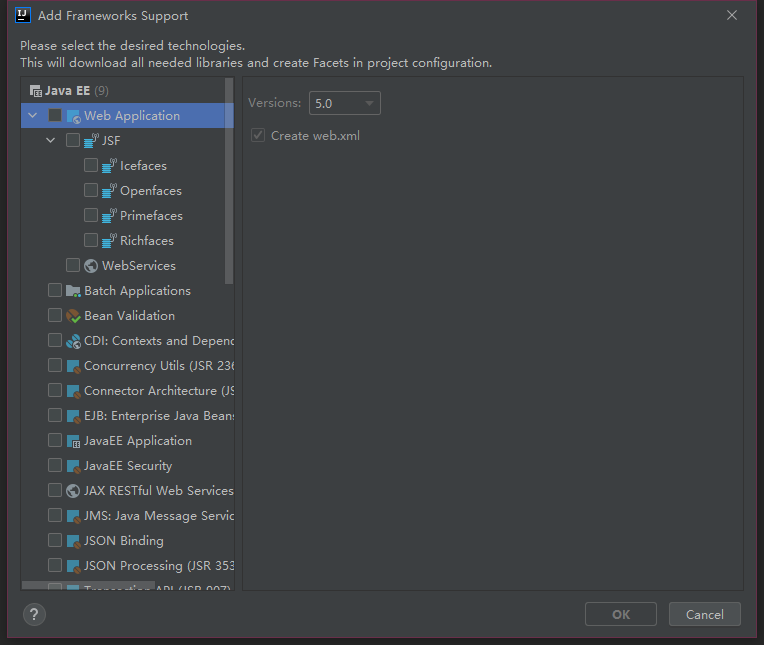
Task: Select the Primefaces row label
Action: click(x=152, y=216)
